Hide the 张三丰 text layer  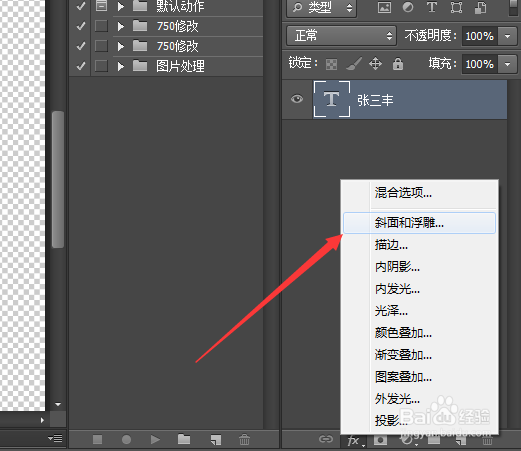(297, 99)
